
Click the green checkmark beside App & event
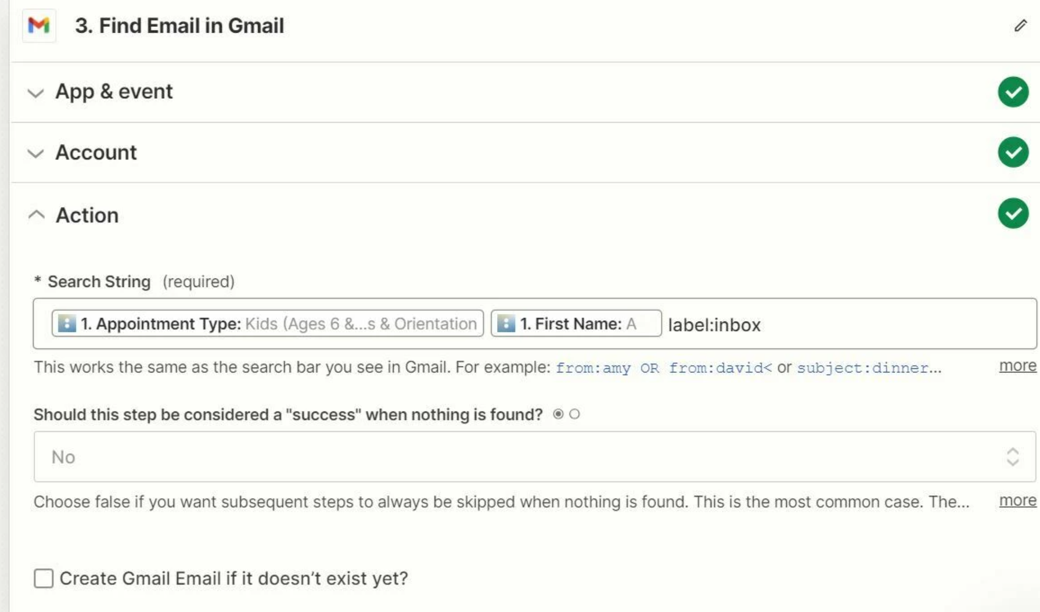pos(1013,92)
